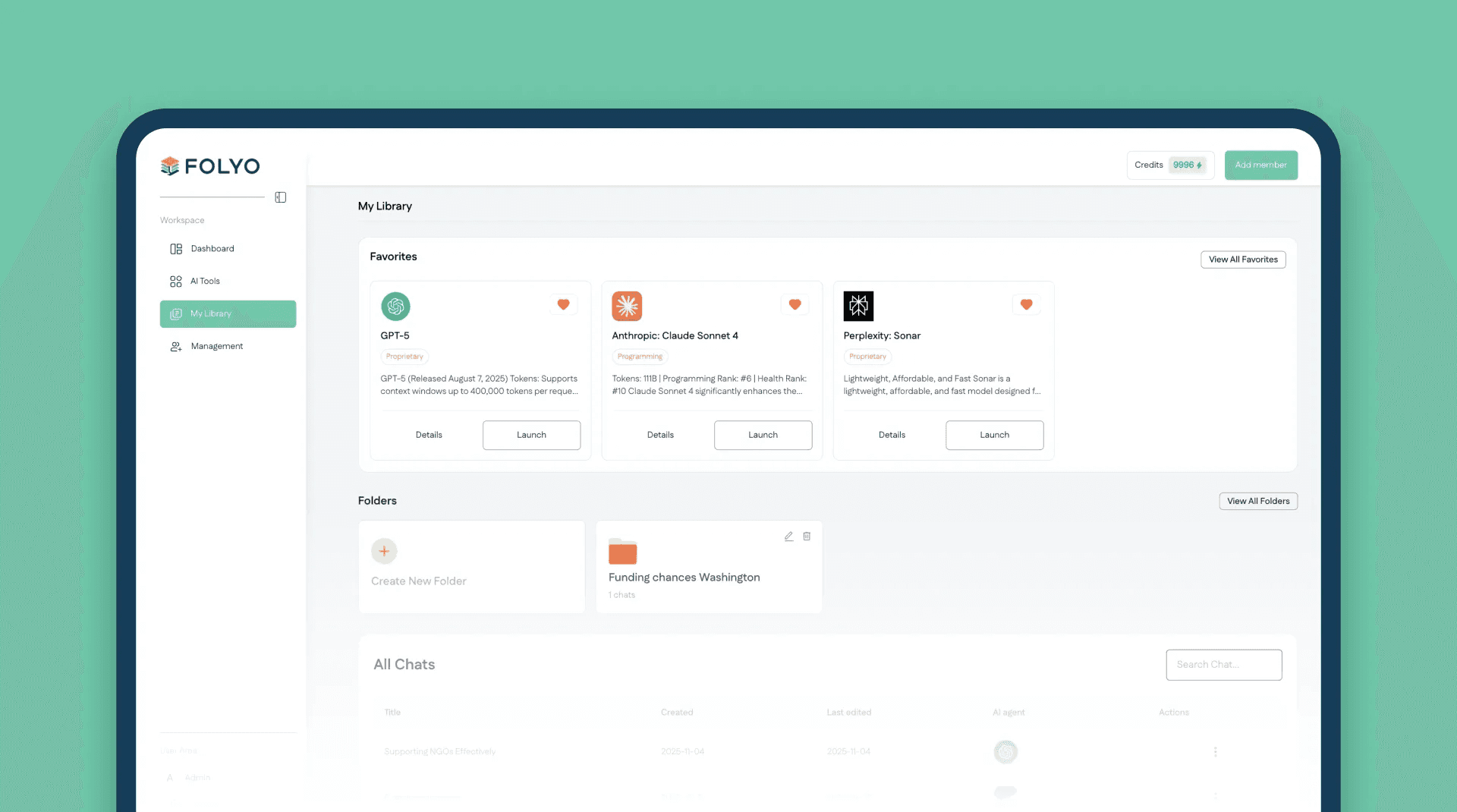
Task: Open actions menu for the first chat row
Action: click(x=1215, y=751)
